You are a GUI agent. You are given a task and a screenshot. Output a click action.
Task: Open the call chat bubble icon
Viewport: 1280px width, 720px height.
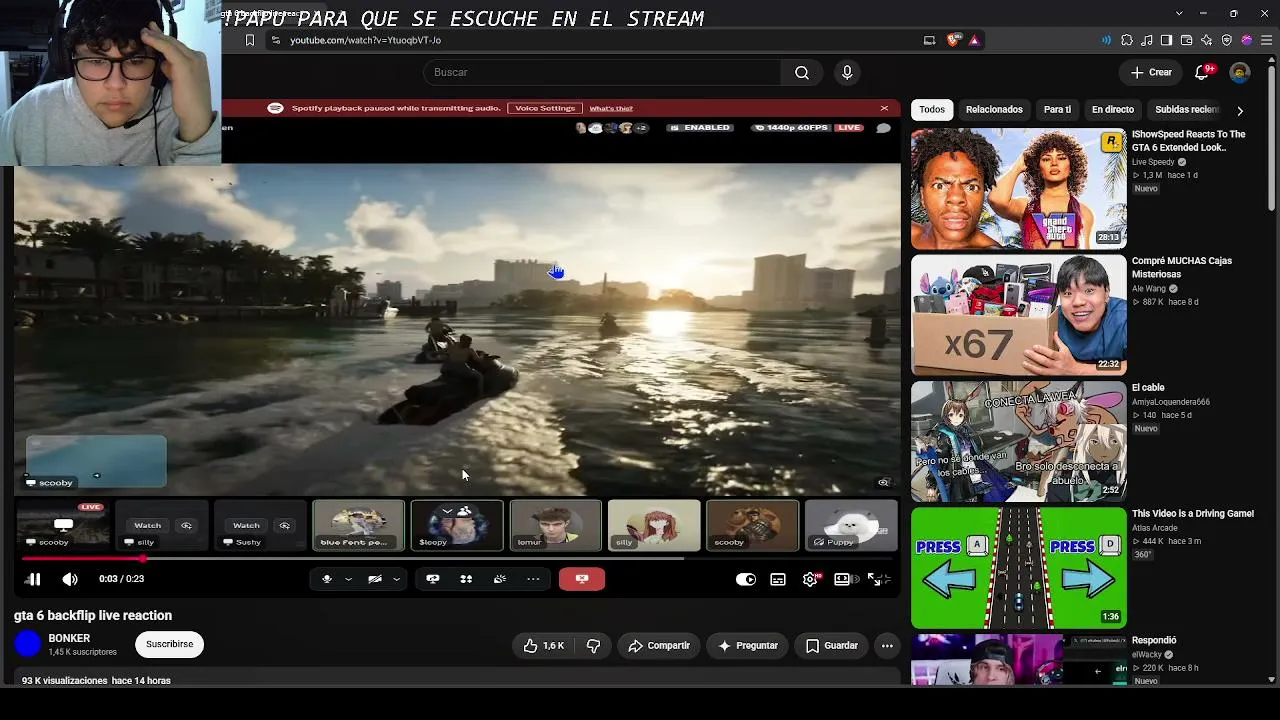884,128
